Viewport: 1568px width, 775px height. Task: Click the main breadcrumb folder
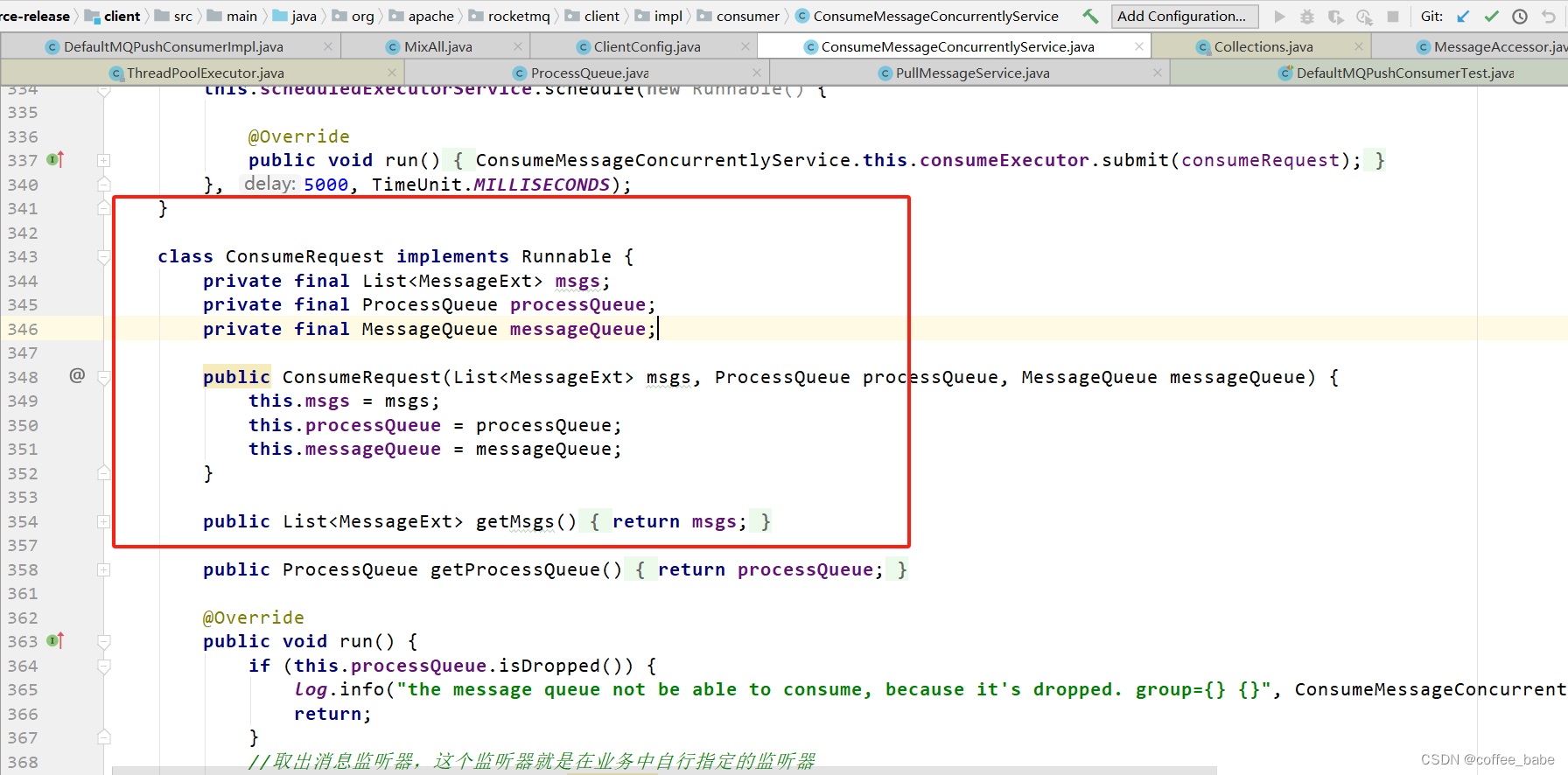[x=232, y=16]
